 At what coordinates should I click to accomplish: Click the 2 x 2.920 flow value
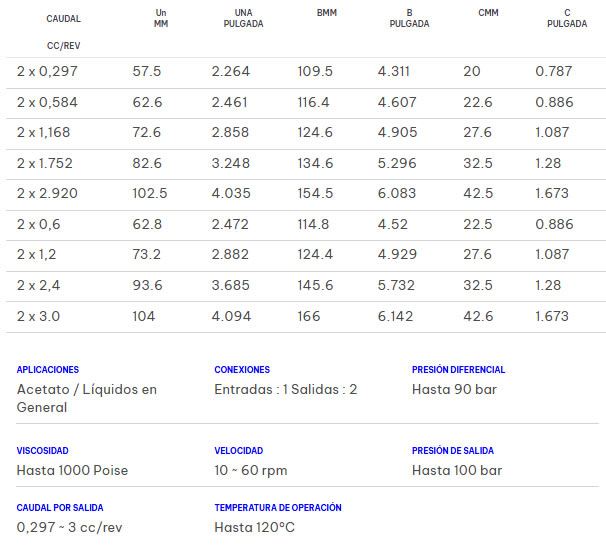[47, 193]
